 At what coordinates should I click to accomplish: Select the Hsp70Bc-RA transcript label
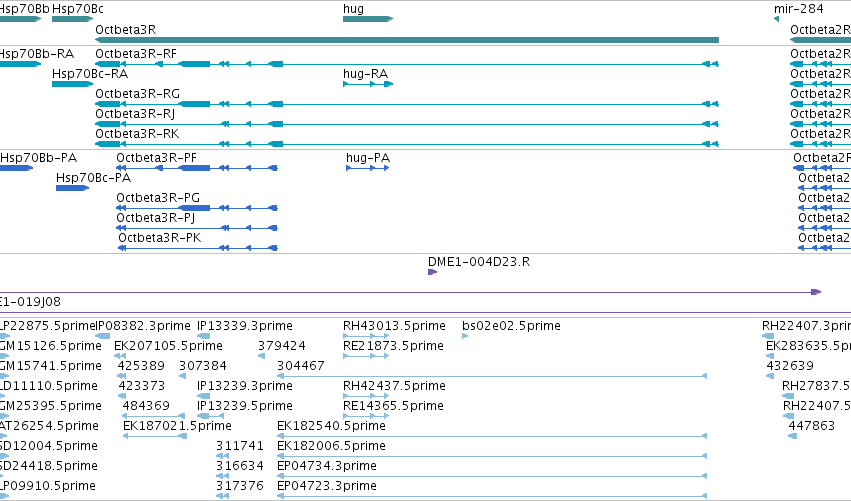point(90,74)
